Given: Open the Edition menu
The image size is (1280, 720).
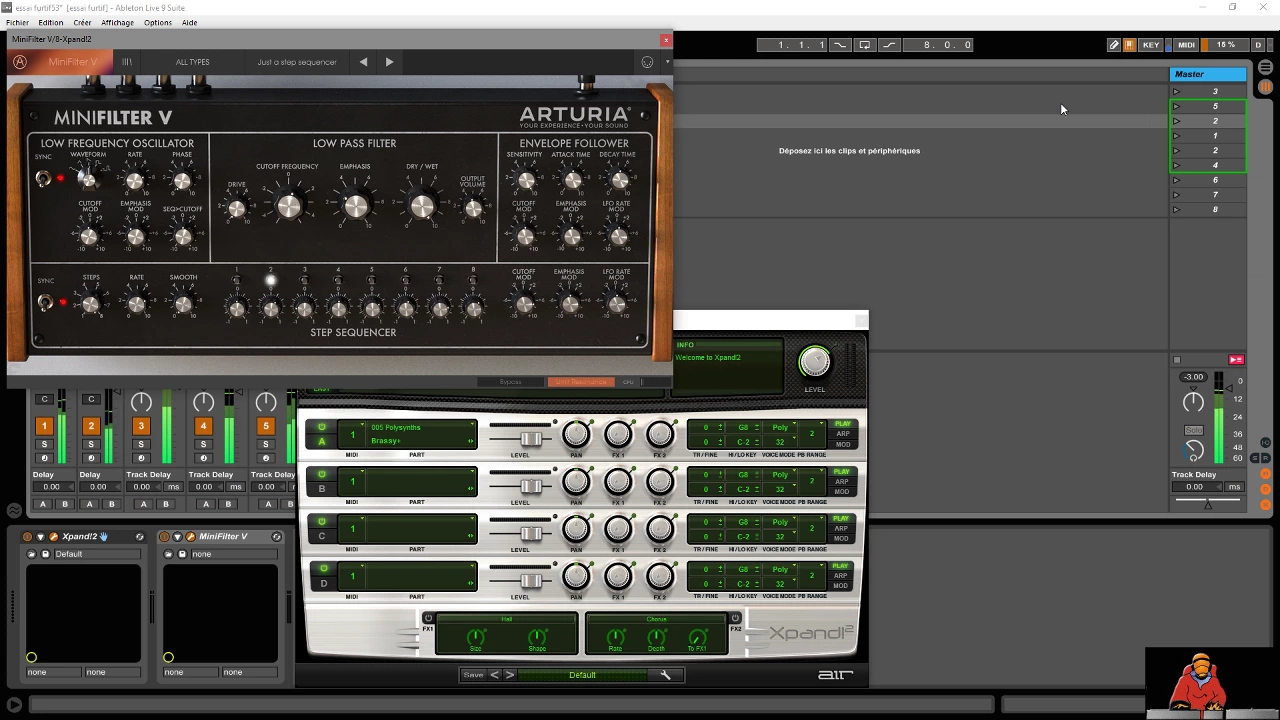Looking at the screenshot, I should coord(50,22).
